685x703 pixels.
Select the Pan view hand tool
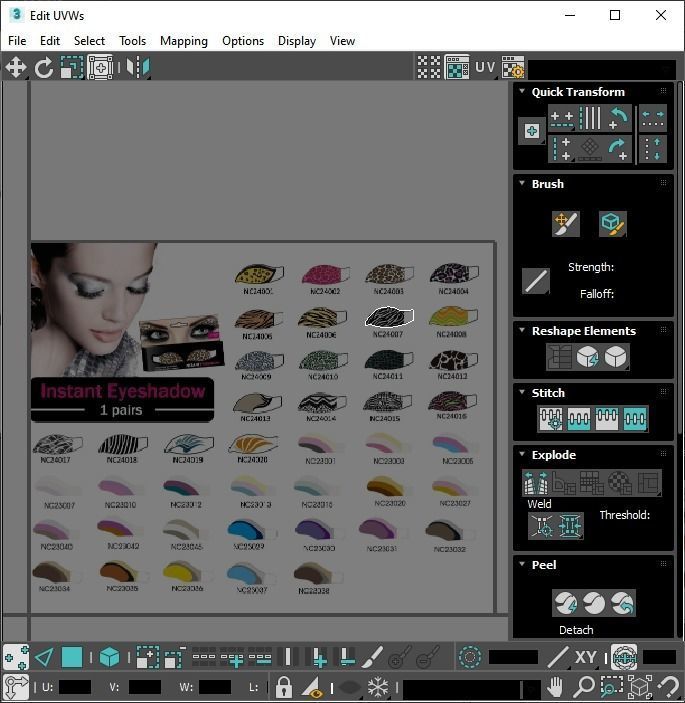555,686
